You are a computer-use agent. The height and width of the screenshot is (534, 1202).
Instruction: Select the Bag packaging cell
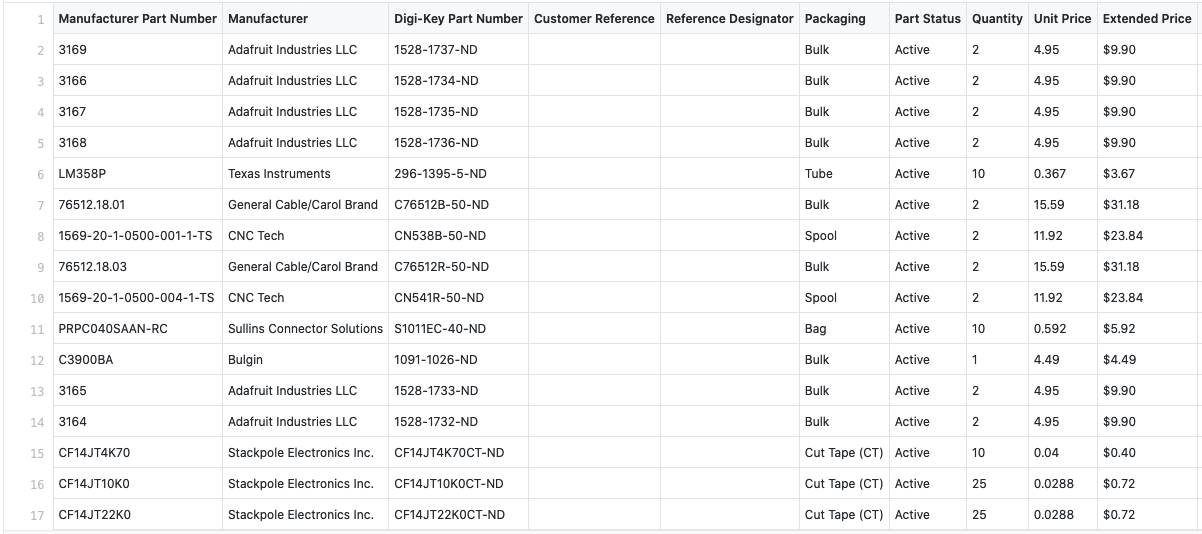(816, 329)
